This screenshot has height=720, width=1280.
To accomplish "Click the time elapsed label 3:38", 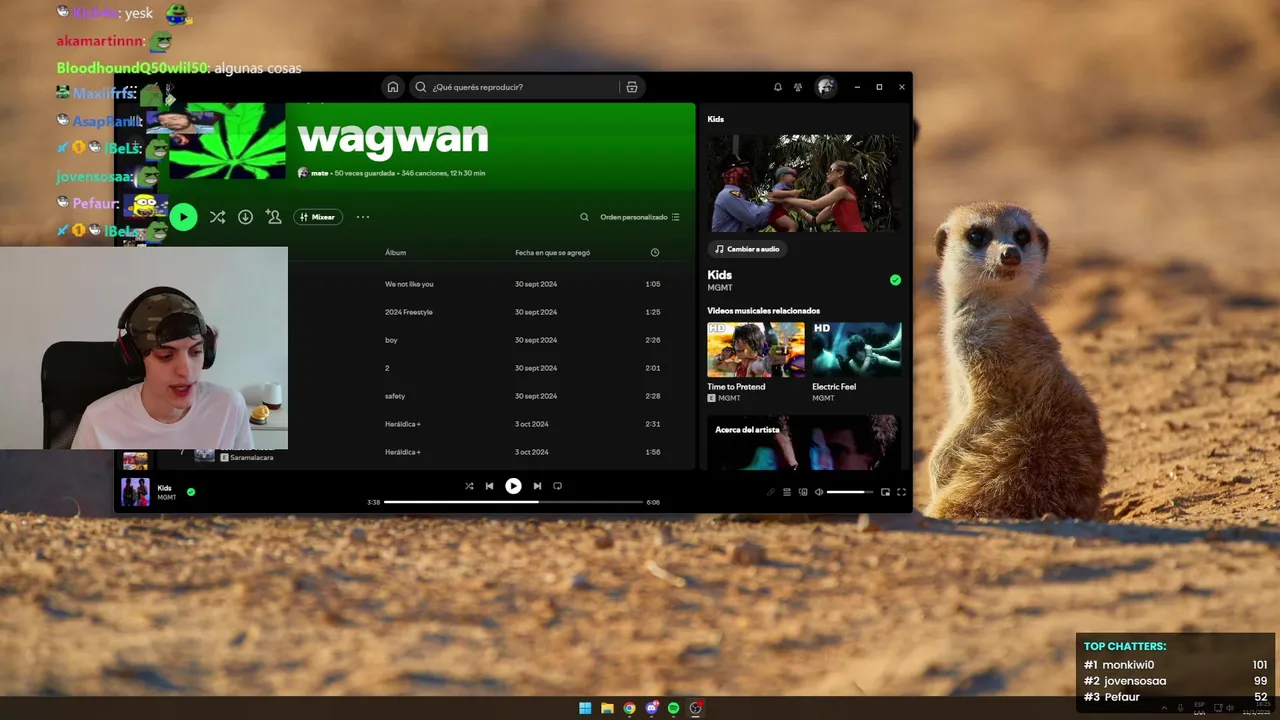I will click(373, 502).
